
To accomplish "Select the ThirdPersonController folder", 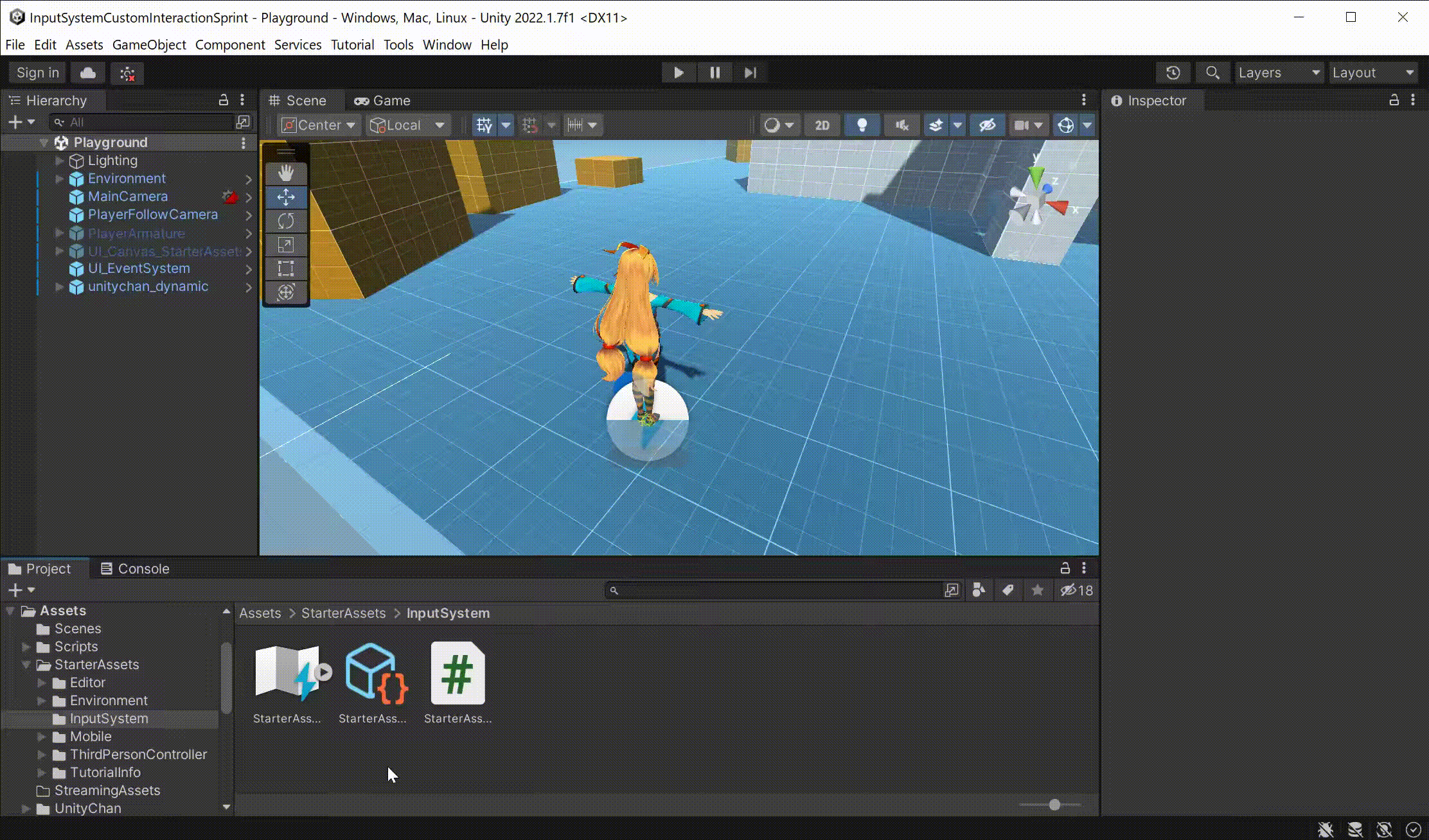I will click(138, 755).
